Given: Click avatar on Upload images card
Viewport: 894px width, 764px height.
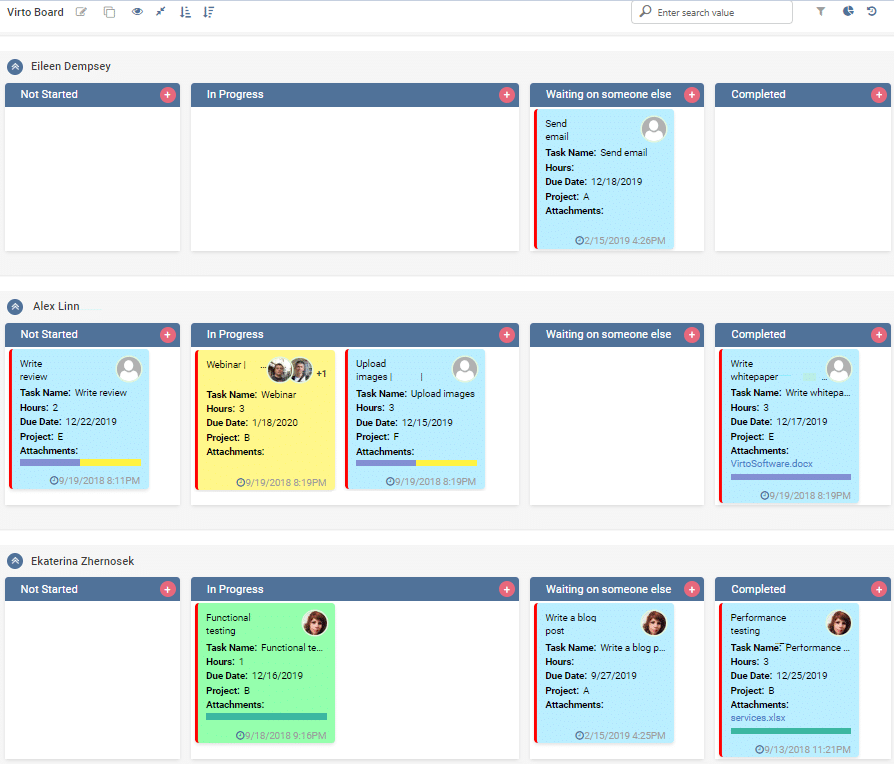Looking at the screenshot, I should pyautogui.click(x=465, y=369).
